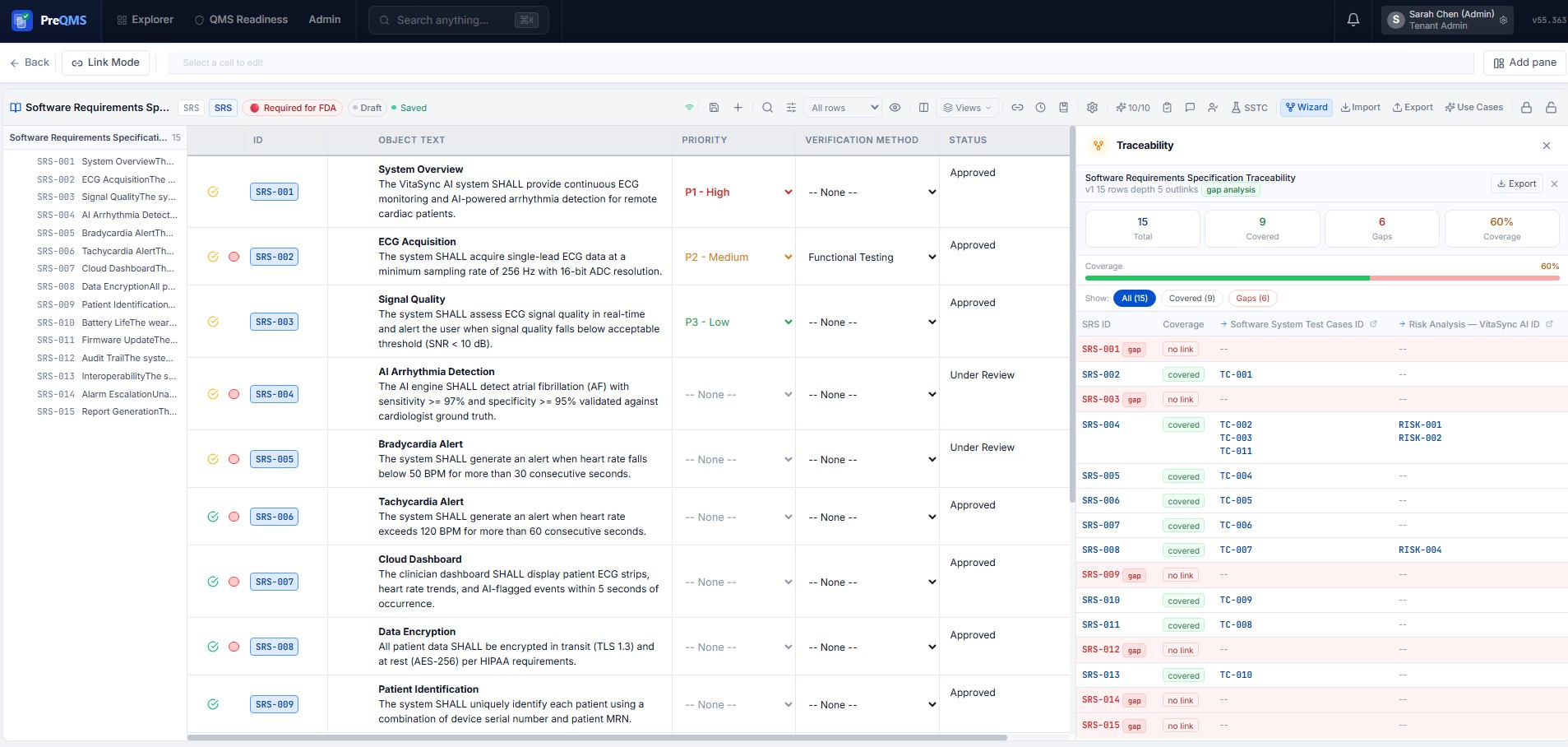1568x747 pixels.
Task: Click the vertical scrollbar of requirements table
Action: point(1072,315)
